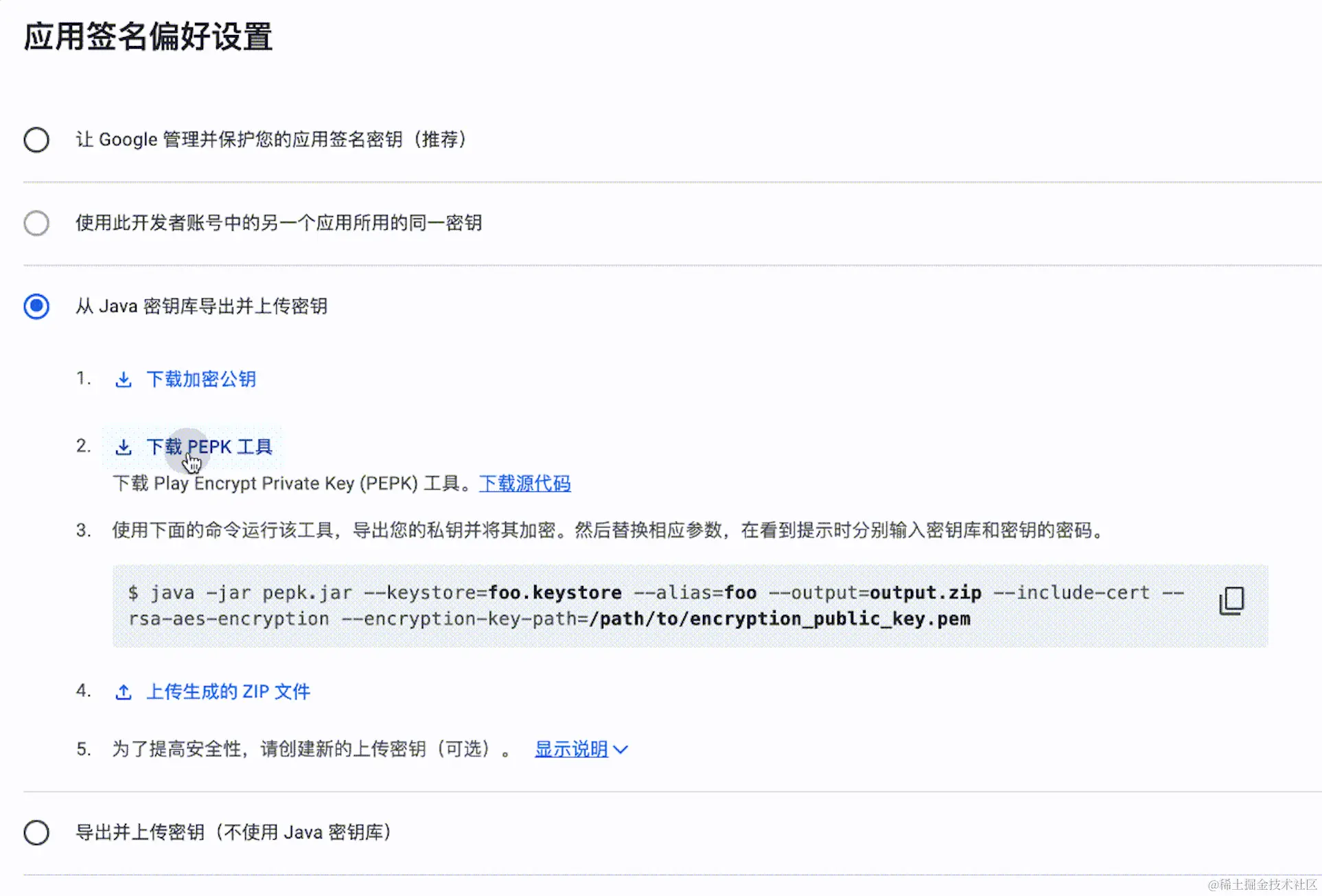Open the 下载源代码 hyperlink
The height and width of the screenshot is (896, 1322).
click(525, 484)
